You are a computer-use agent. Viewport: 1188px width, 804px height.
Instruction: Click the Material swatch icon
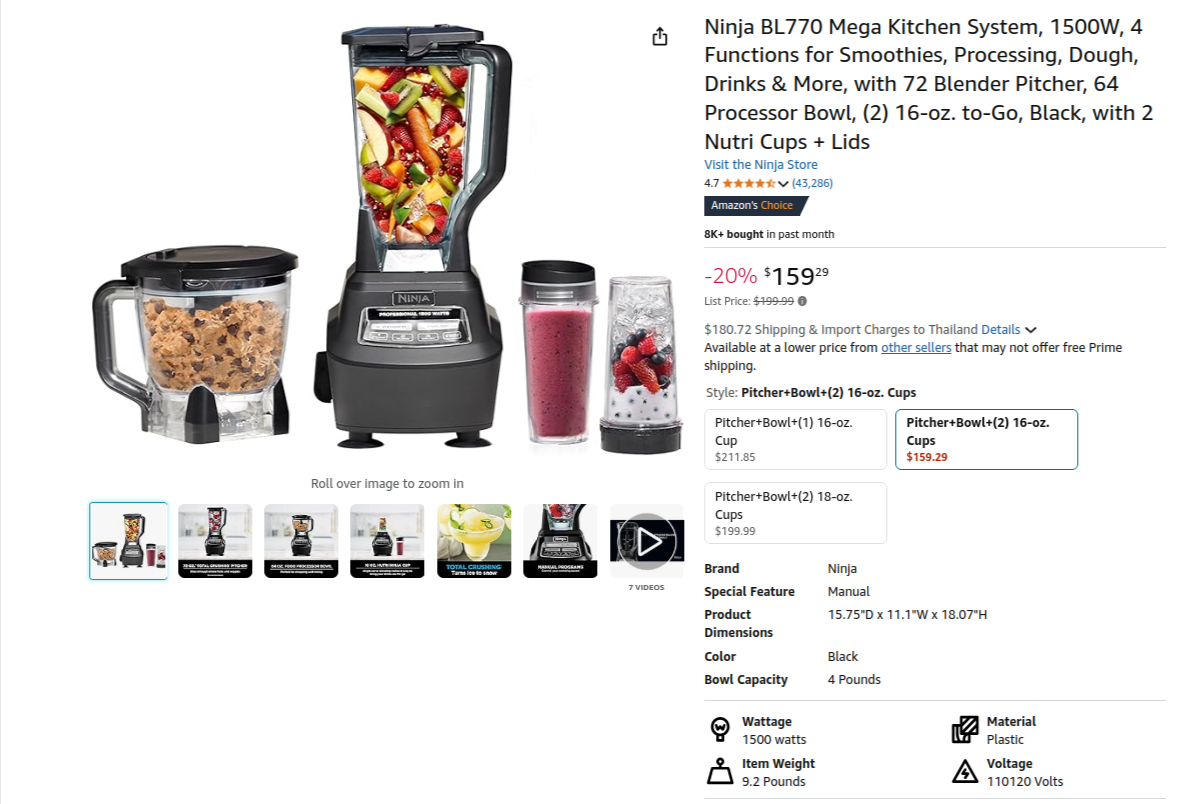[x=964, y=730]
